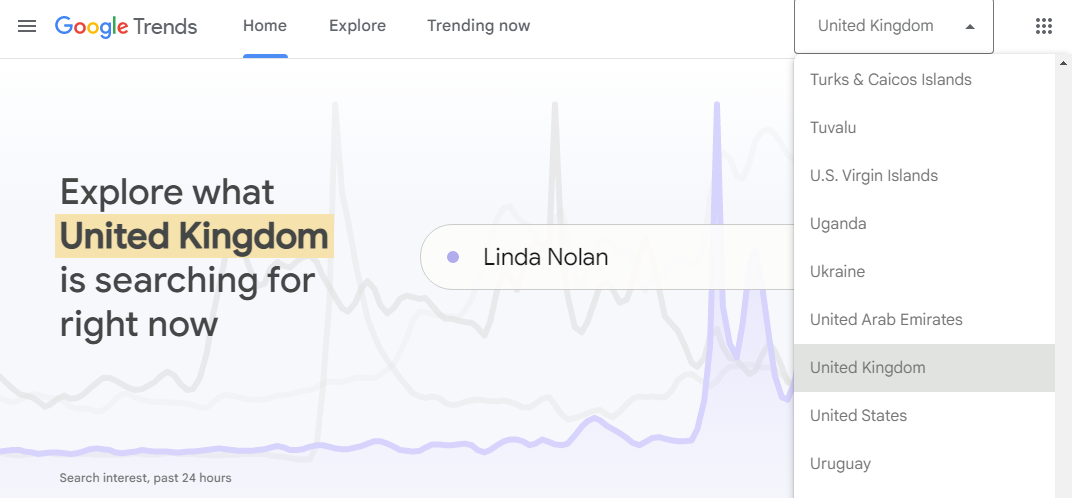Select U.S. Virgin Islands option
Viewport: 1072px width, 498px height.
tap(924, 175)
